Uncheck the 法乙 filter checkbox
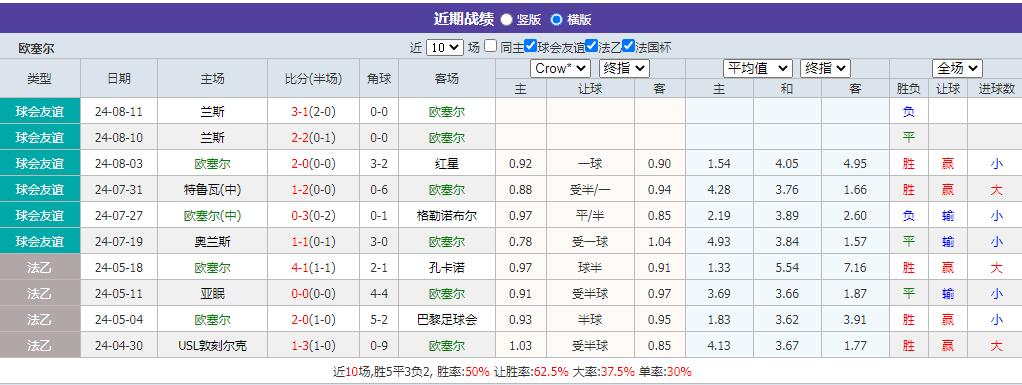The width and height of the screenshot is (1022, 385). pos(591,46)
